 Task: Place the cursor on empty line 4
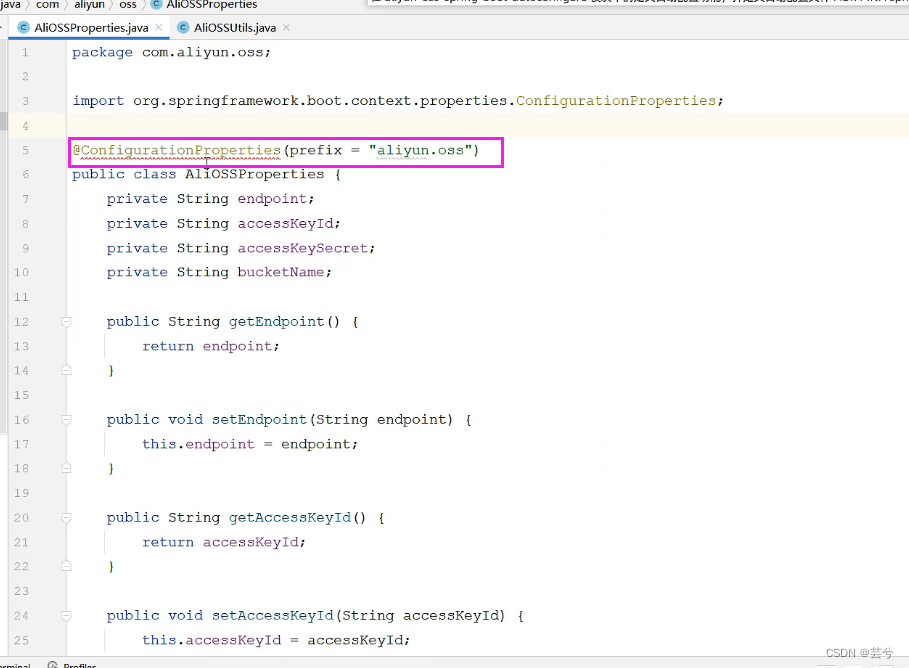487,125
